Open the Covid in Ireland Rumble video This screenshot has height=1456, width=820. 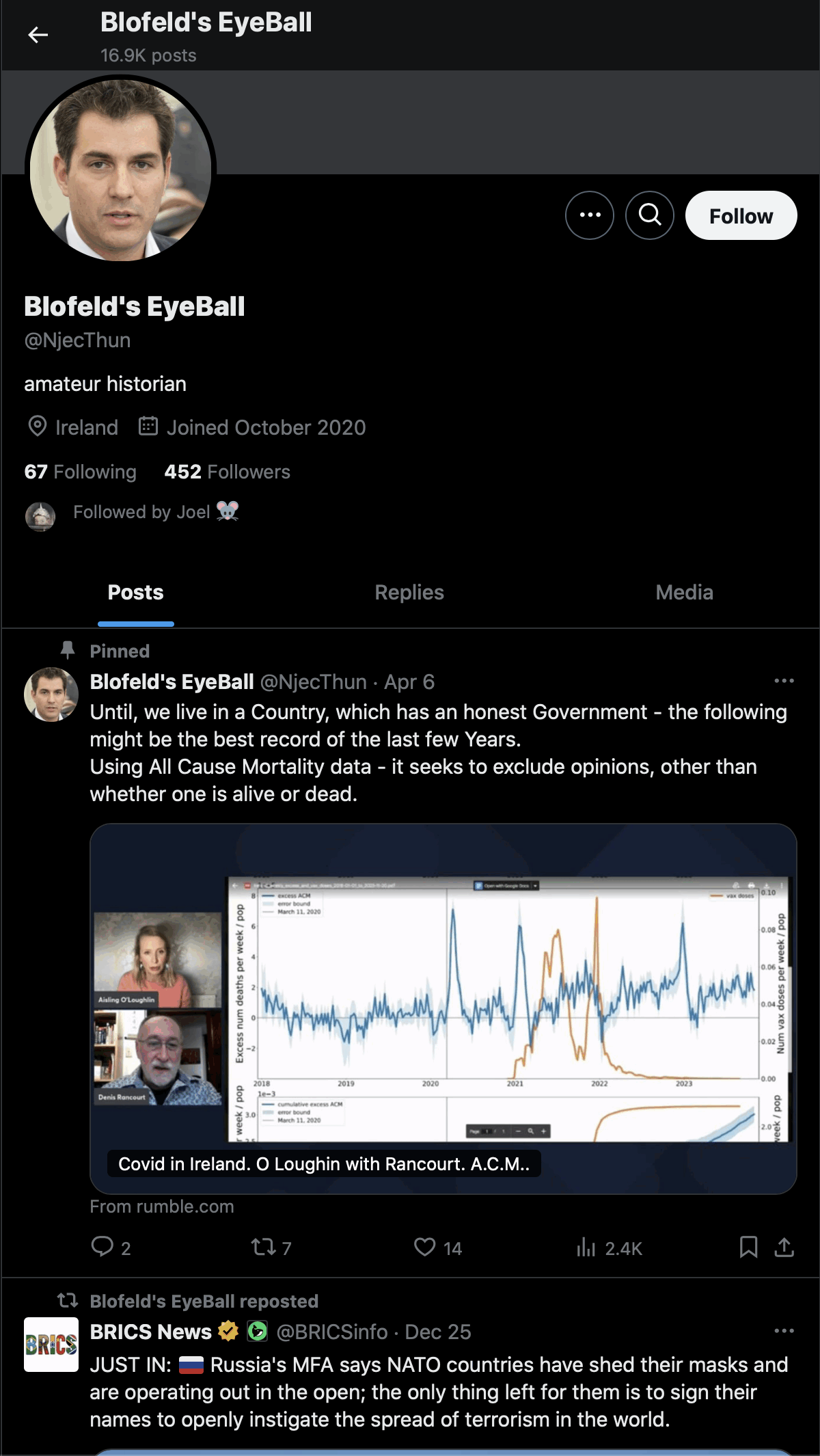coord(443,1008)
